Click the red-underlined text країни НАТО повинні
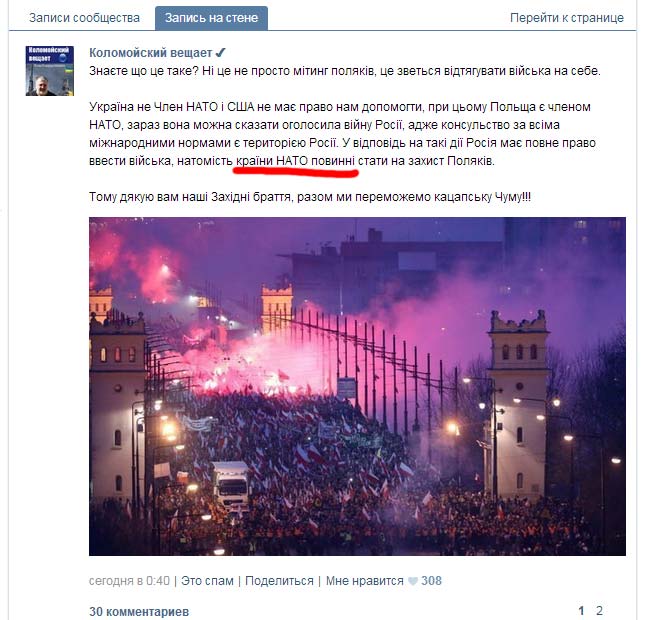Viewport: 652px width, 620px height. pos(295,161)
